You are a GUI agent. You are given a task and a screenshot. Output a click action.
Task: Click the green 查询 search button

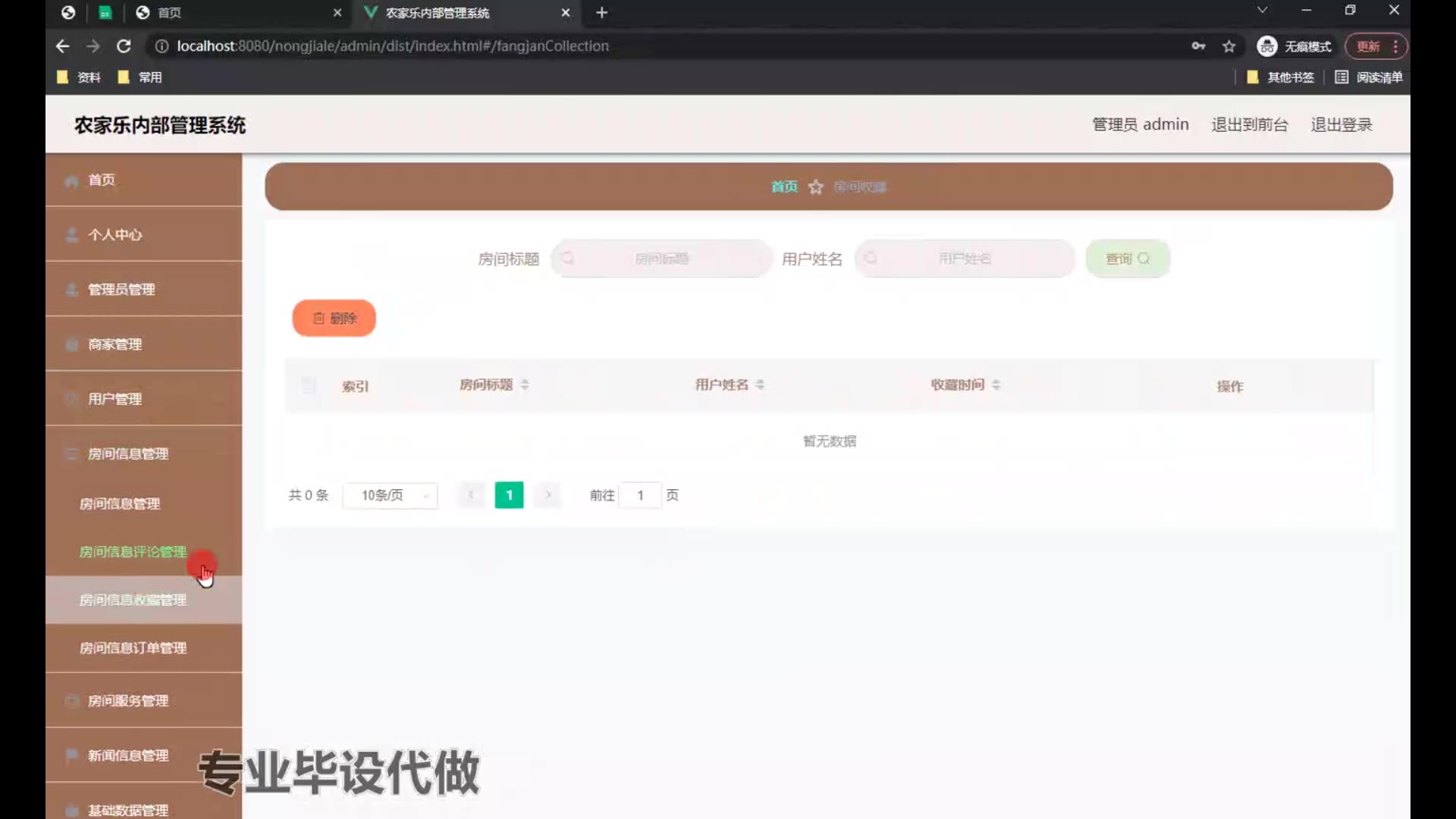tap(1127, 259)
